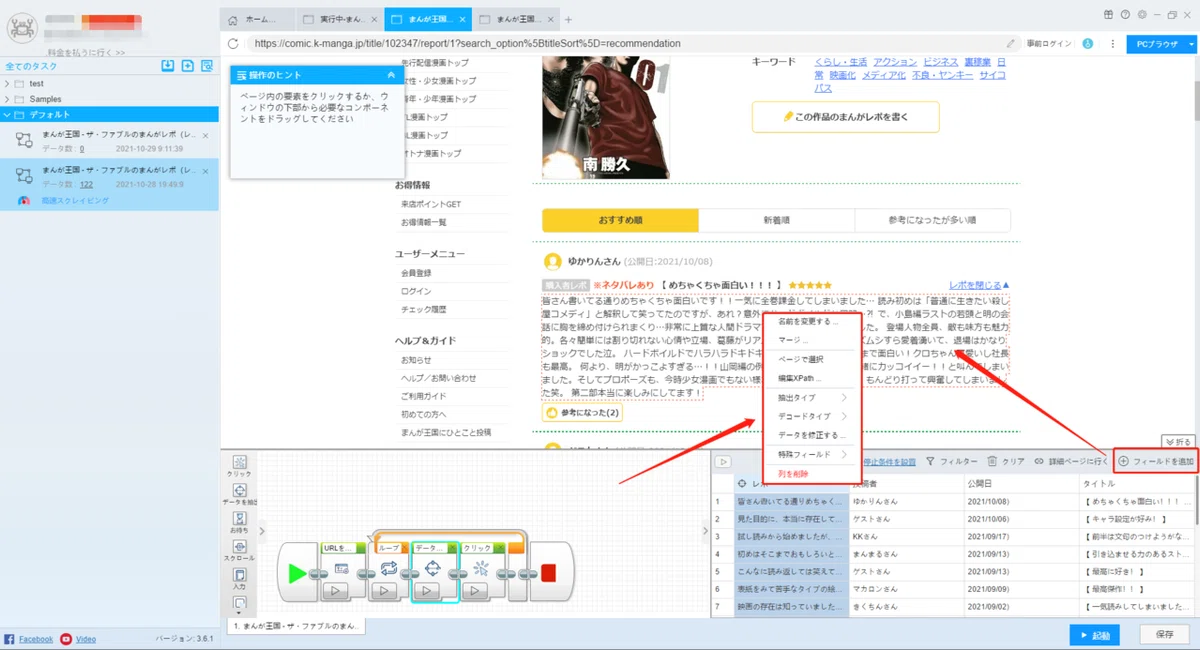Select the データを抽出 component icon
Viewport: 1200px width, 650px height.
[239, 494]
